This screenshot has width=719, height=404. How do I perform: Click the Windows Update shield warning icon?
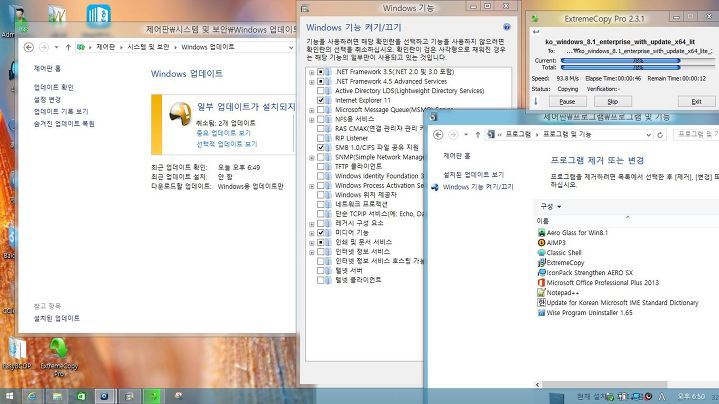(180, 114)
